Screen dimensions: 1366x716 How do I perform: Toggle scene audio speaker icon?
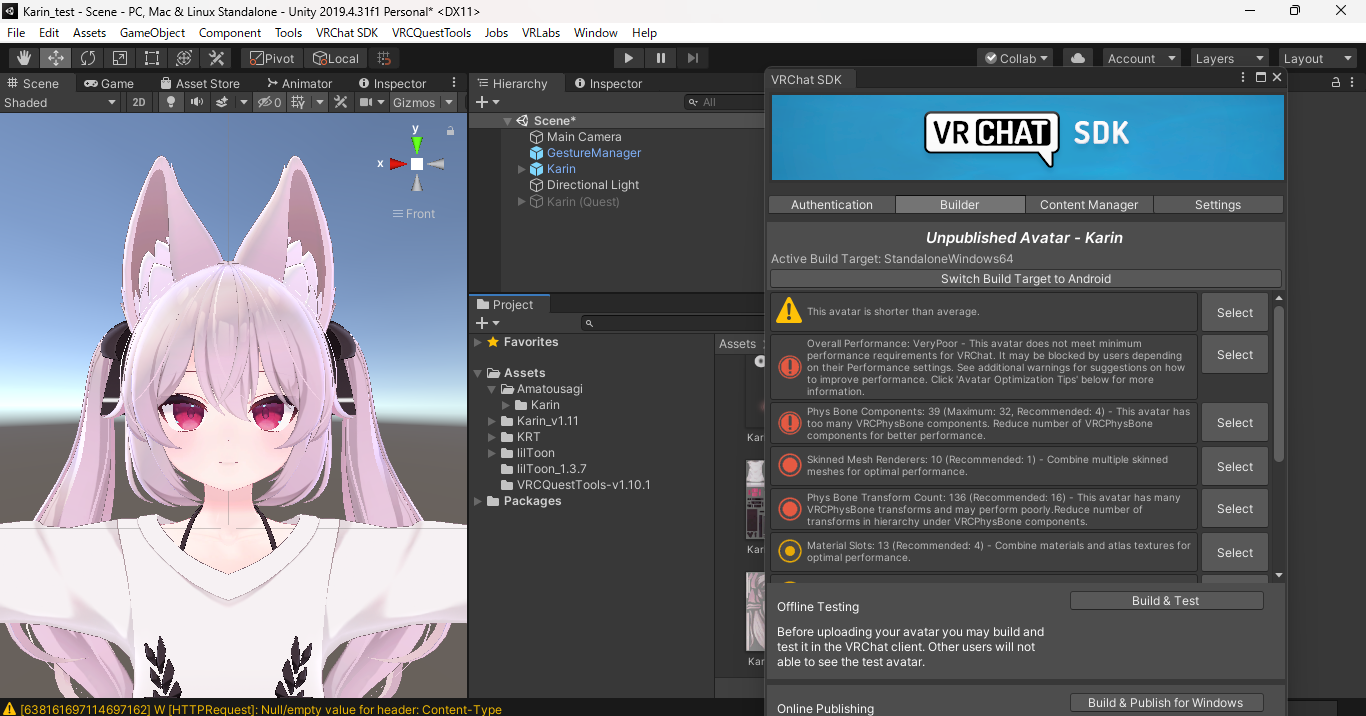coord(196,102)
